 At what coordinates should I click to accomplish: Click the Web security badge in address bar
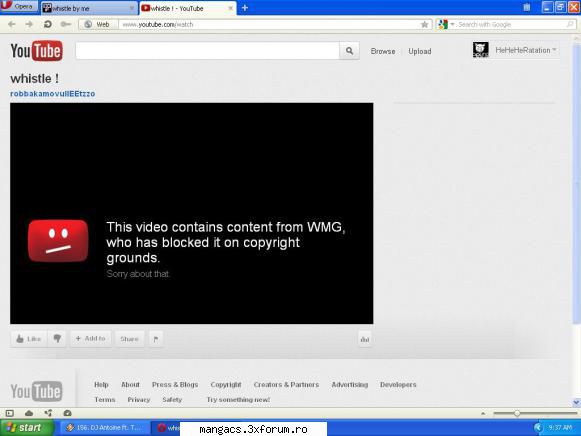pos(98,24)
